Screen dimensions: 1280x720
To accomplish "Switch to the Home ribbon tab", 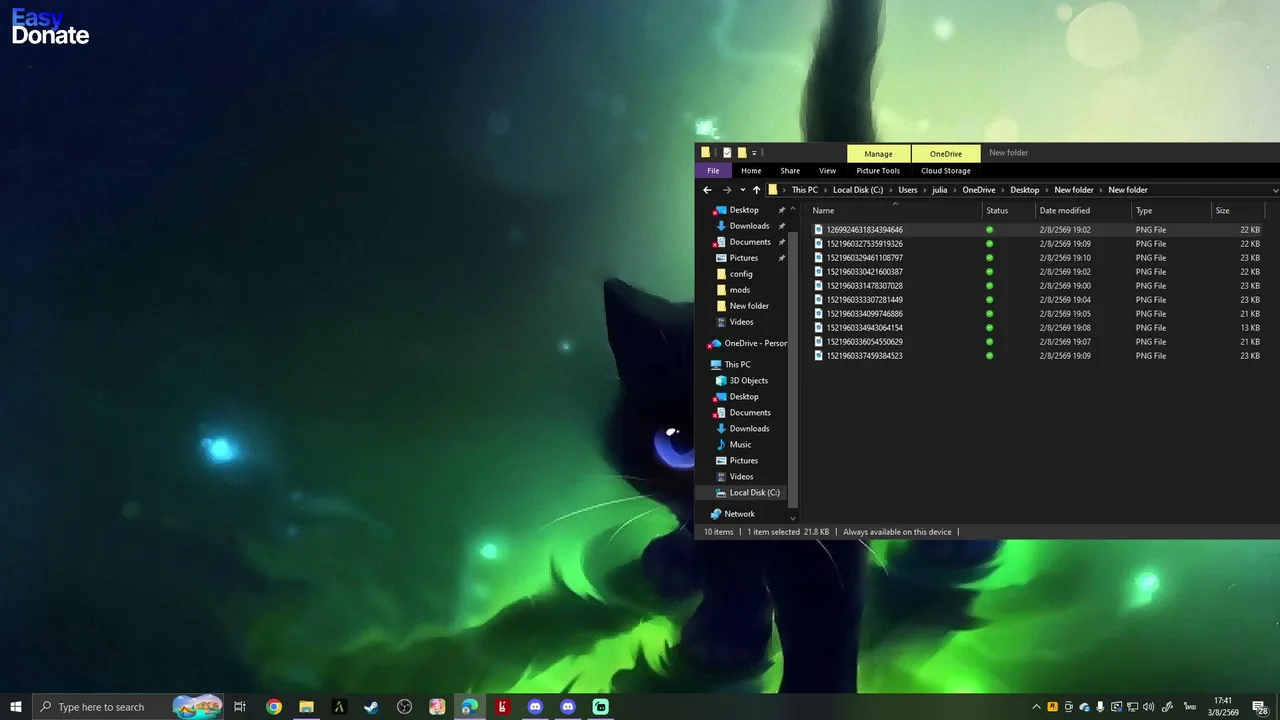I will click(x=751, y=171).
